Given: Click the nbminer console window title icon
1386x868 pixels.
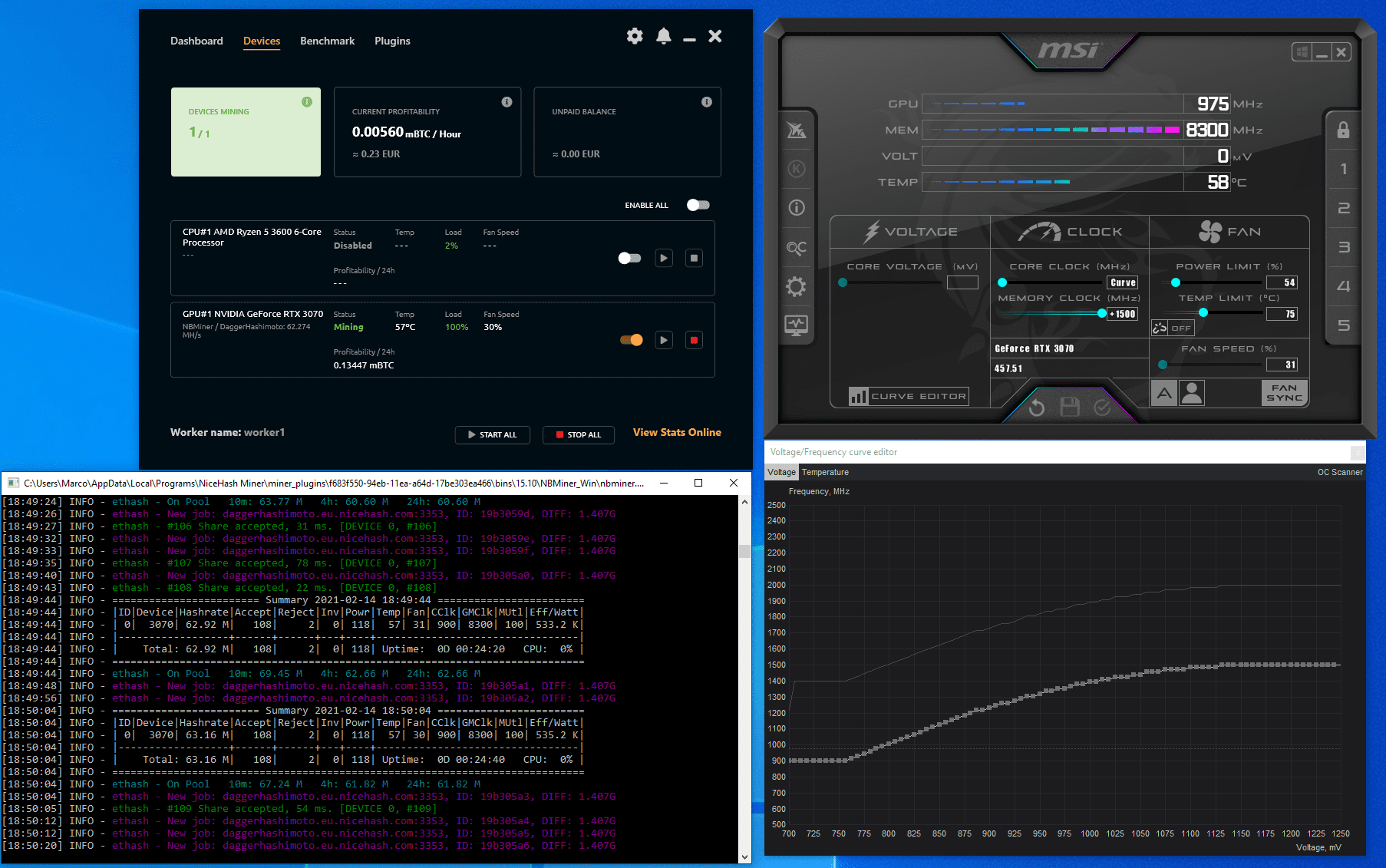Looking at the screenshot, I should click(x=13, y=483).
